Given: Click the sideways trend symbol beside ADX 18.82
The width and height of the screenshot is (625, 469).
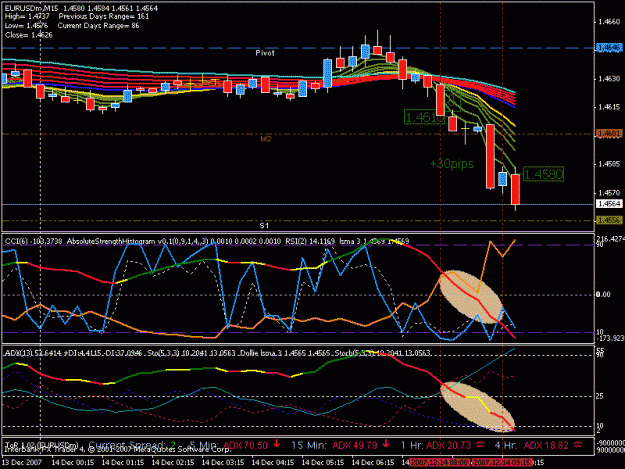Looking at the screenshot, I should (578, 445).
